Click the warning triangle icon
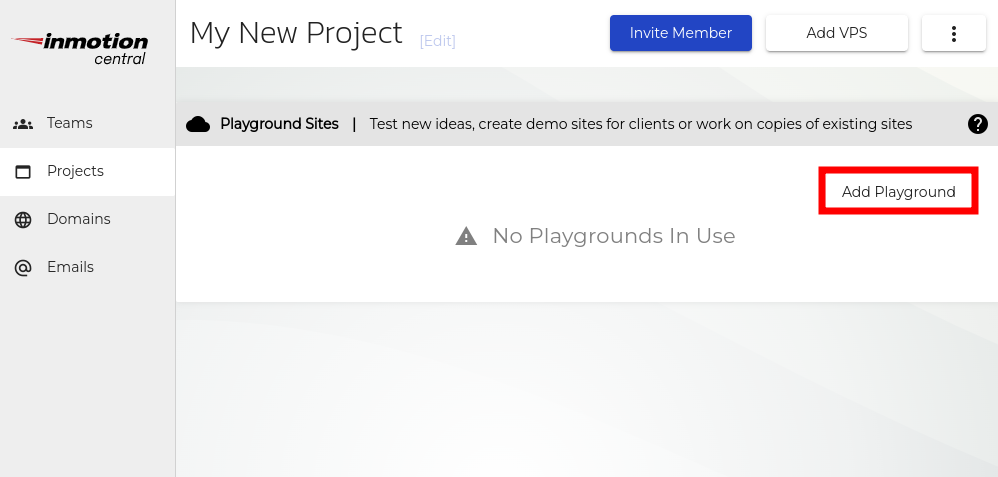 (466, 237)
